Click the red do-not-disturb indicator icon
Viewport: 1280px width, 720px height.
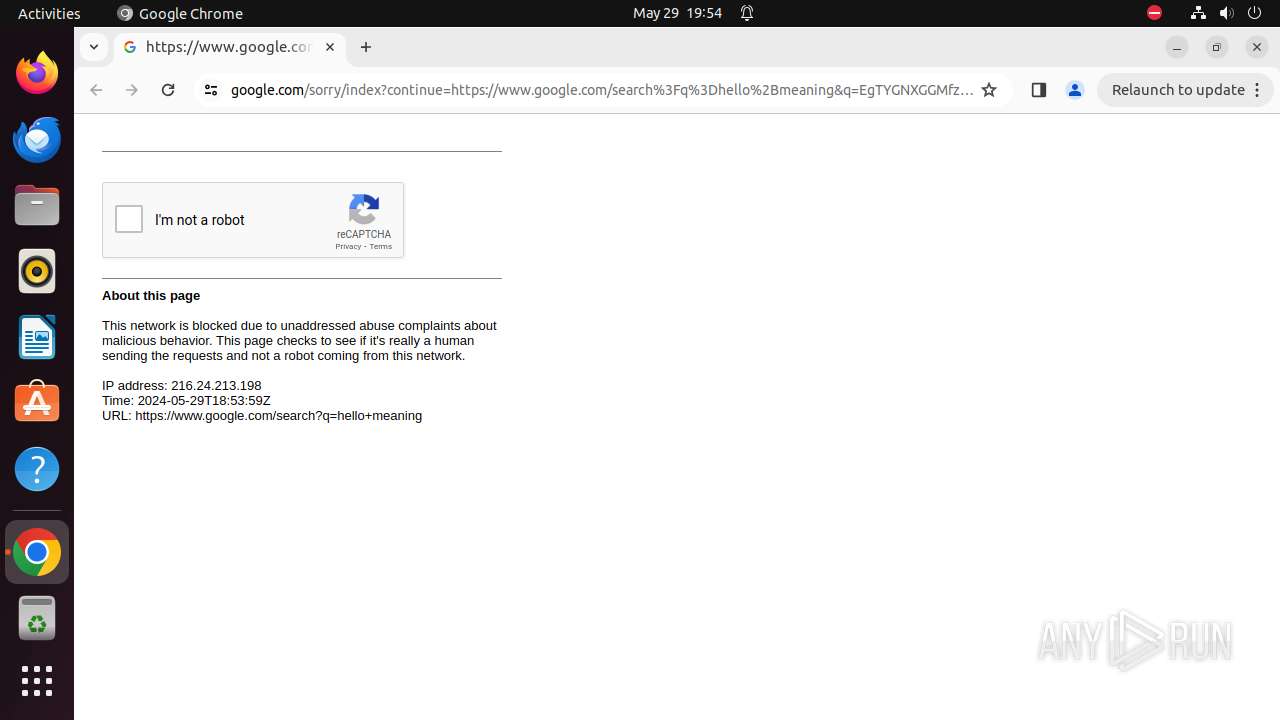point(1154,13)
